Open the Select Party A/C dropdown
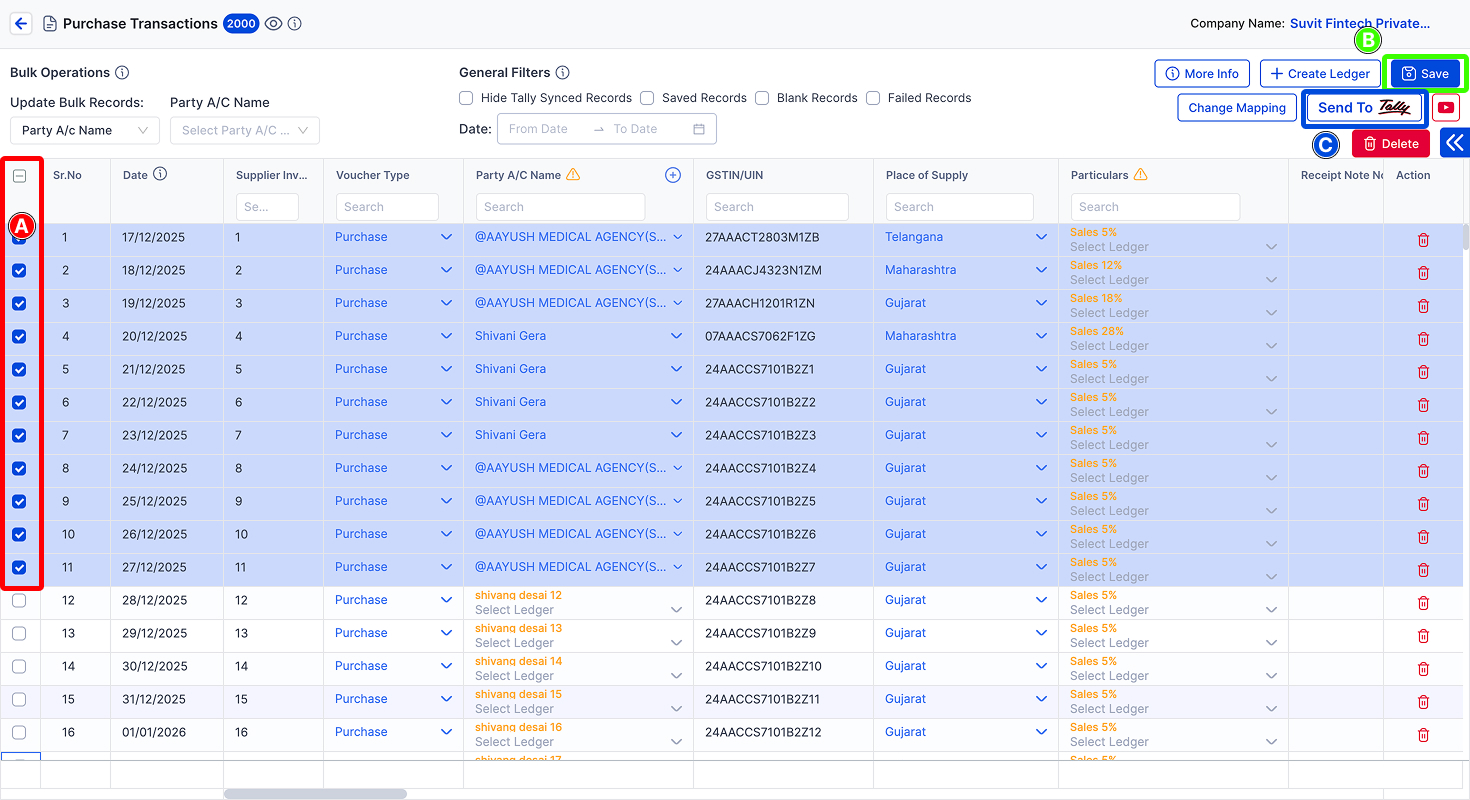The width and height of the screenshot is (1470, 800). (245, 130)
